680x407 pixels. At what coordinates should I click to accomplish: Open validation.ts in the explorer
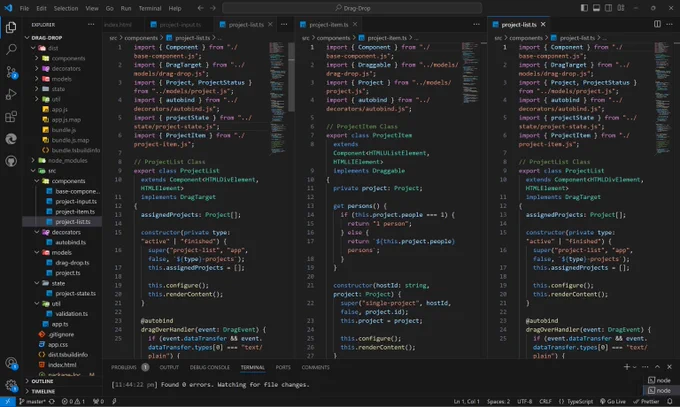coord(72,314)
